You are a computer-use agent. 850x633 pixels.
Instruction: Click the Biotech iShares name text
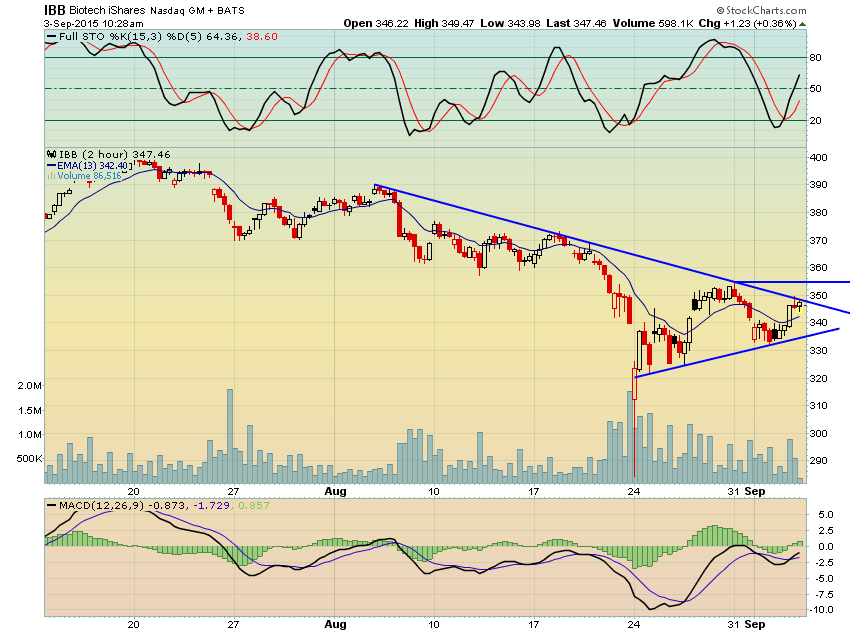(107, 10)
